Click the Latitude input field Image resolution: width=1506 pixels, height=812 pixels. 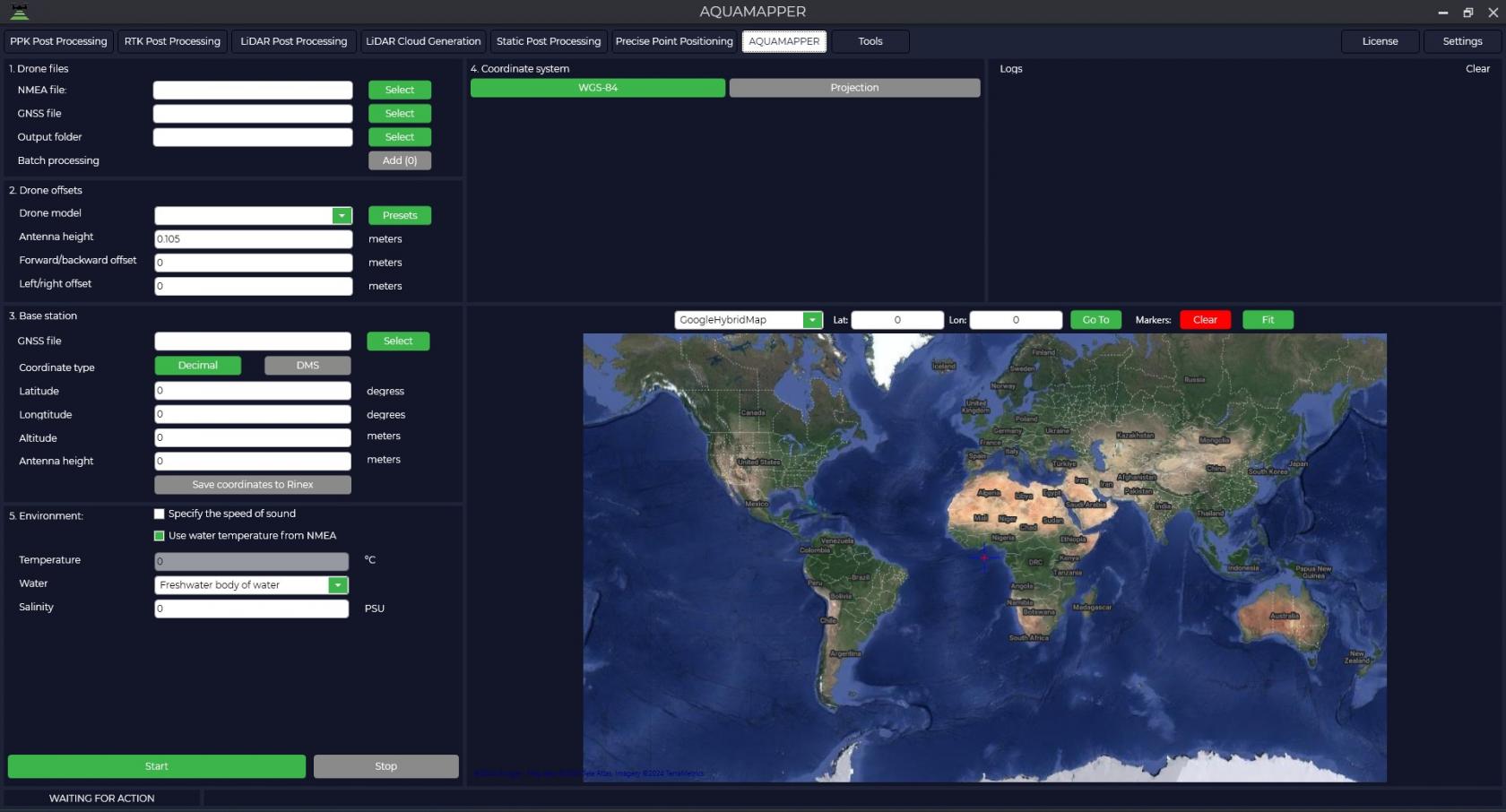pos(253,391)
